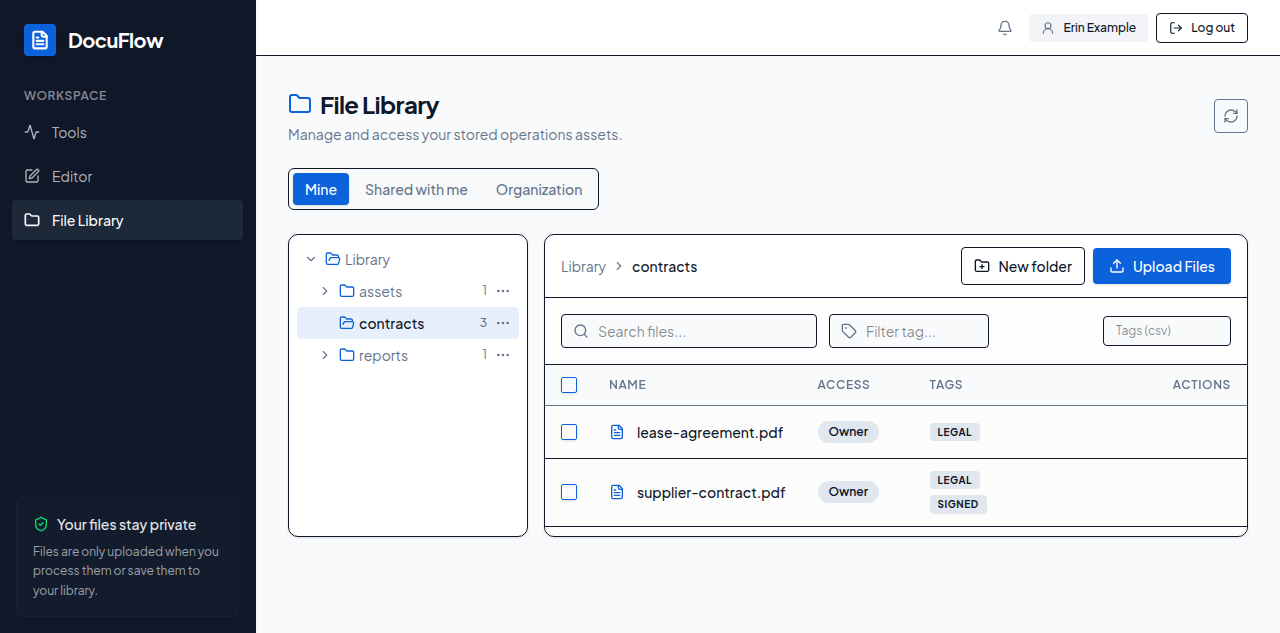Click the supplier-contract.pdf file icon
The image size is (1280, 633).
pyautogui.click(x=617, y=492)
